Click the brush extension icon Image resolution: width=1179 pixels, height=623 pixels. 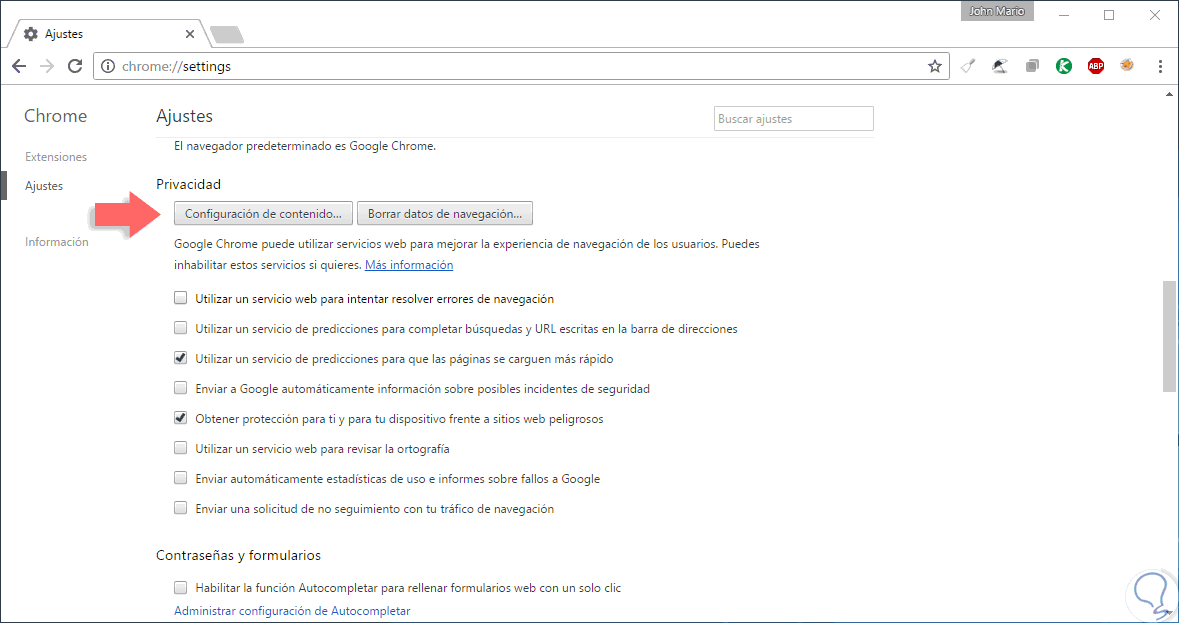click(968, 66)
